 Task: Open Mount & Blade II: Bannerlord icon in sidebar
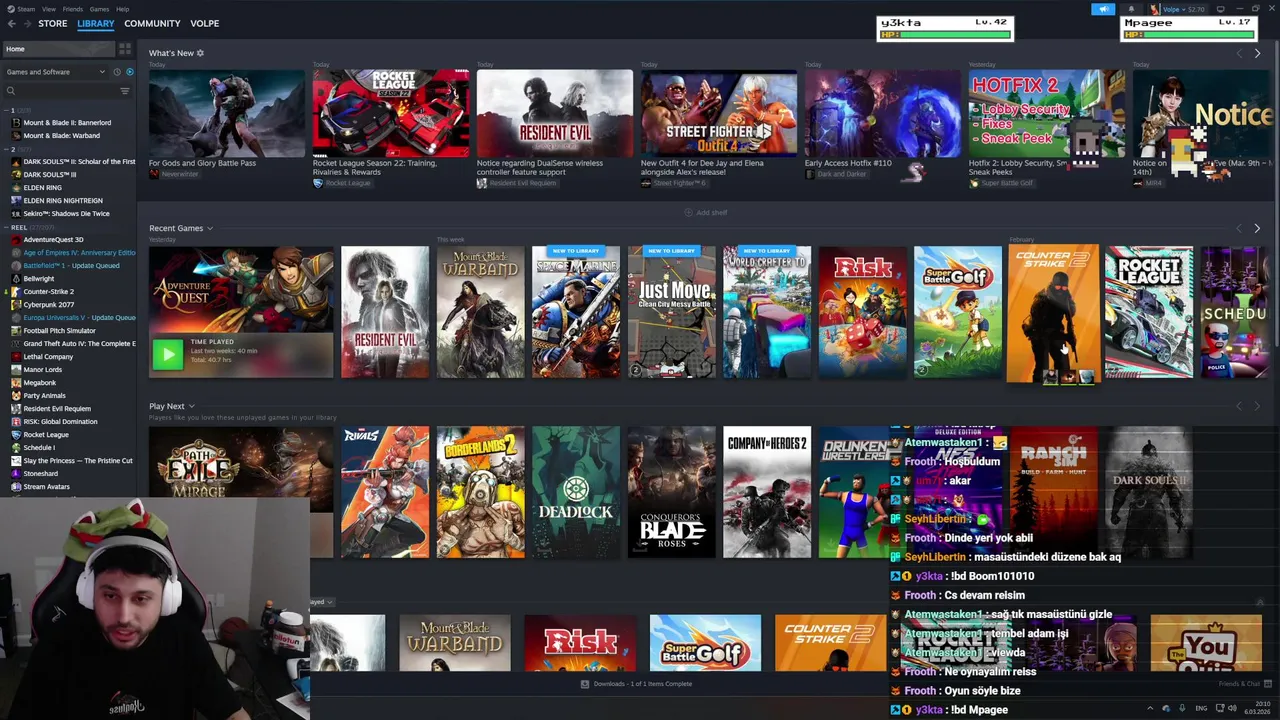coord(16,123)
